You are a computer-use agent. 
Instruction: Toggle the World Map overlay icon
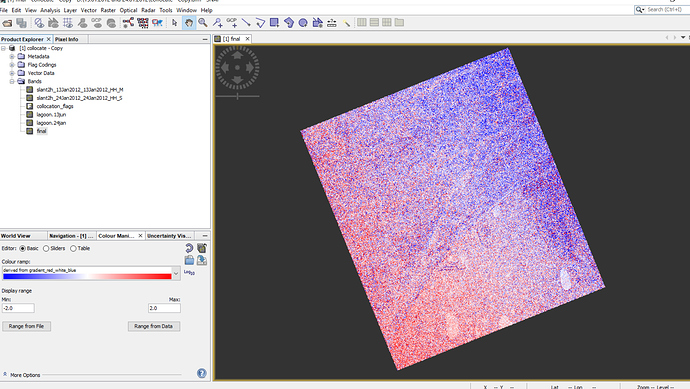(111, 23)
